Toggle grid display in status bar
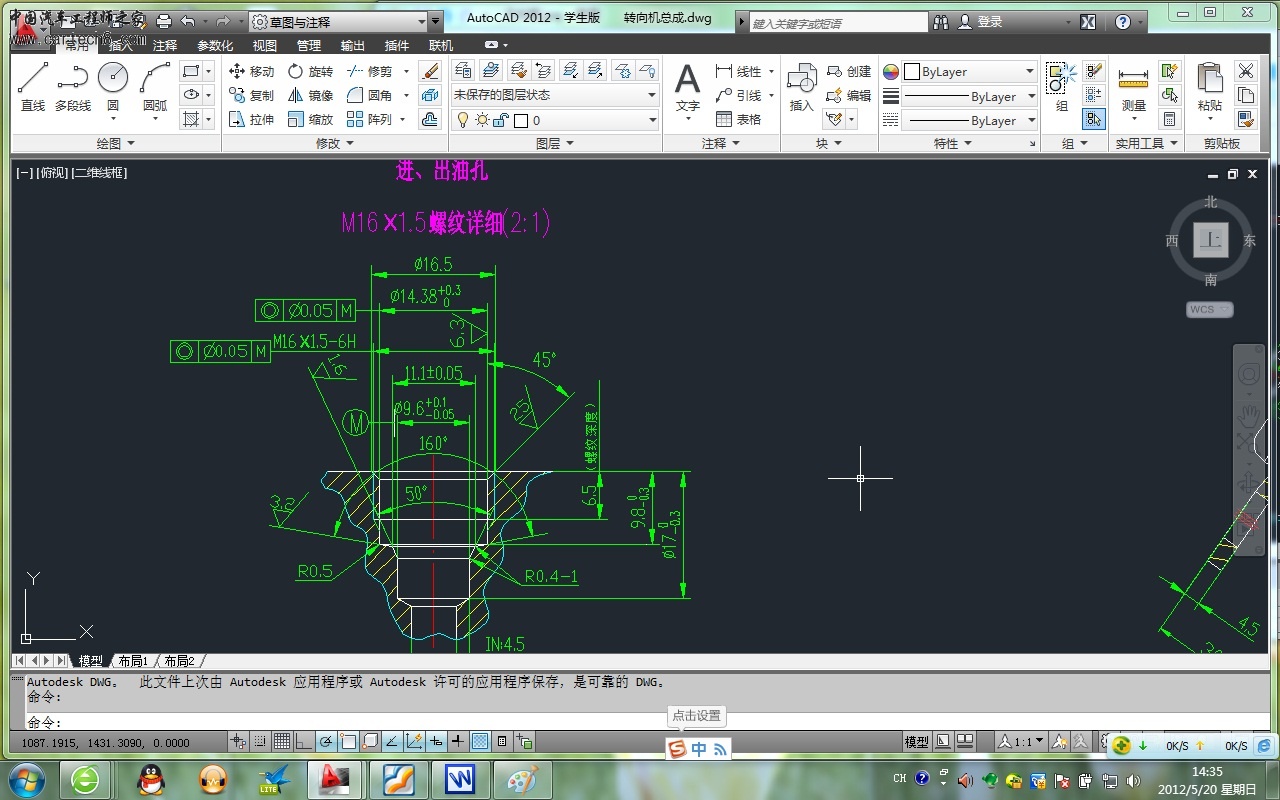 tap(282, 741)
